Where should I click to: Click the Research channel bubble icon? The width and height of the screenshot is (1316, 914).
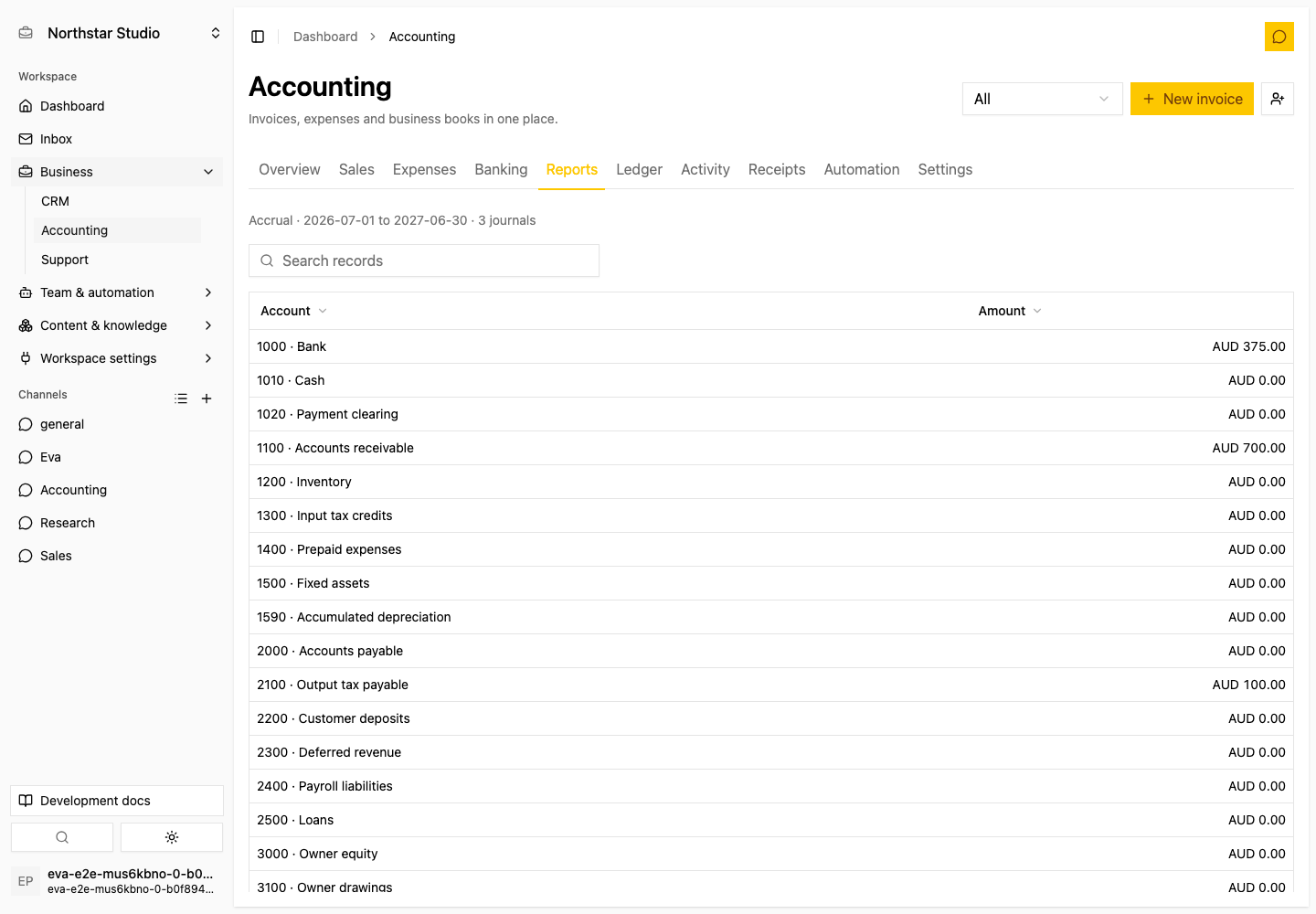coord(26,523)
